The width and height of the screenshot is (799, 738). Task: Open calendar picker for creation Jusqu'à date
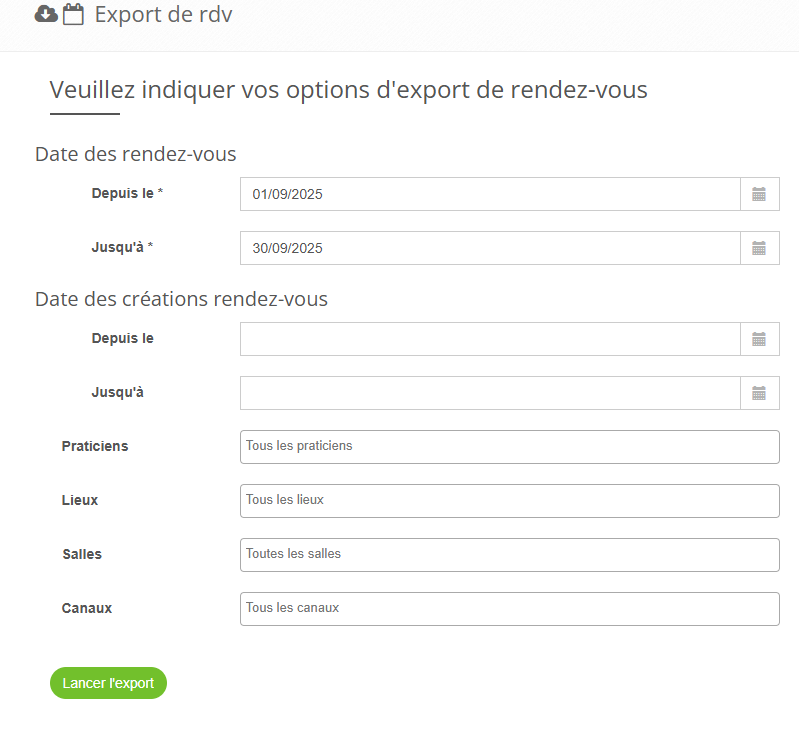point(759,393)
